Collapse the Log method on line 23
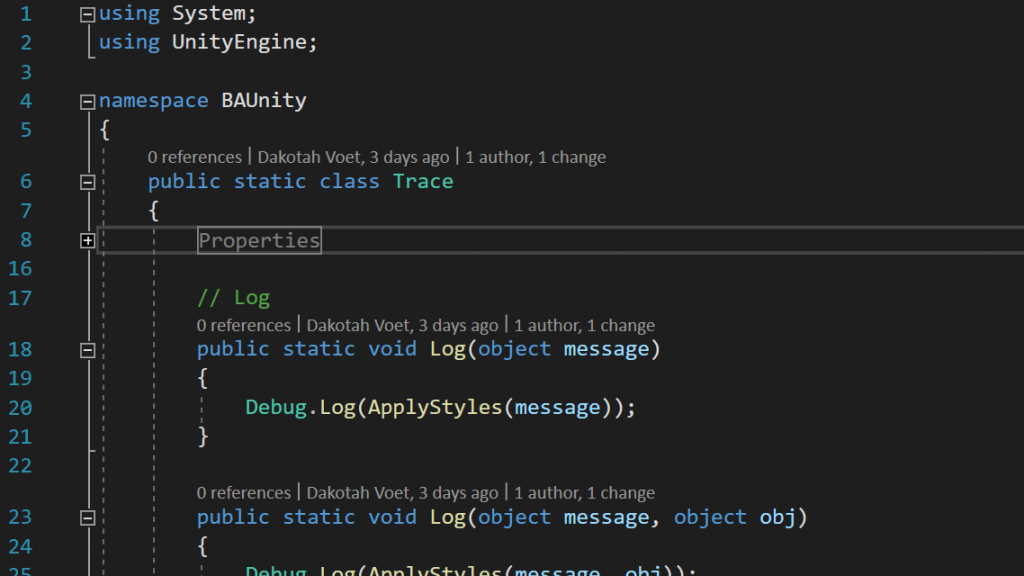1024x576 pixels. click(87, 518)
